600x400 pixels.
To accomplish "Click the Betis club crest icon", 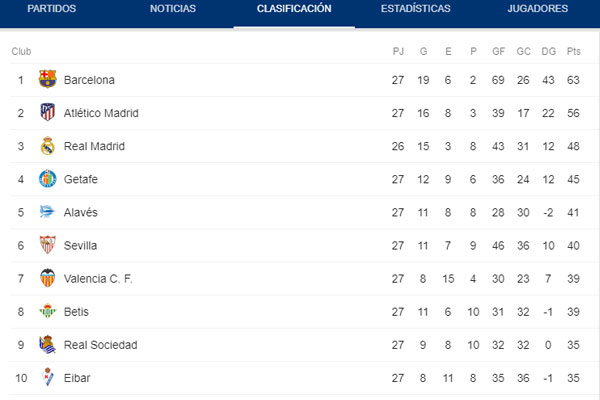I will point(47,312).
